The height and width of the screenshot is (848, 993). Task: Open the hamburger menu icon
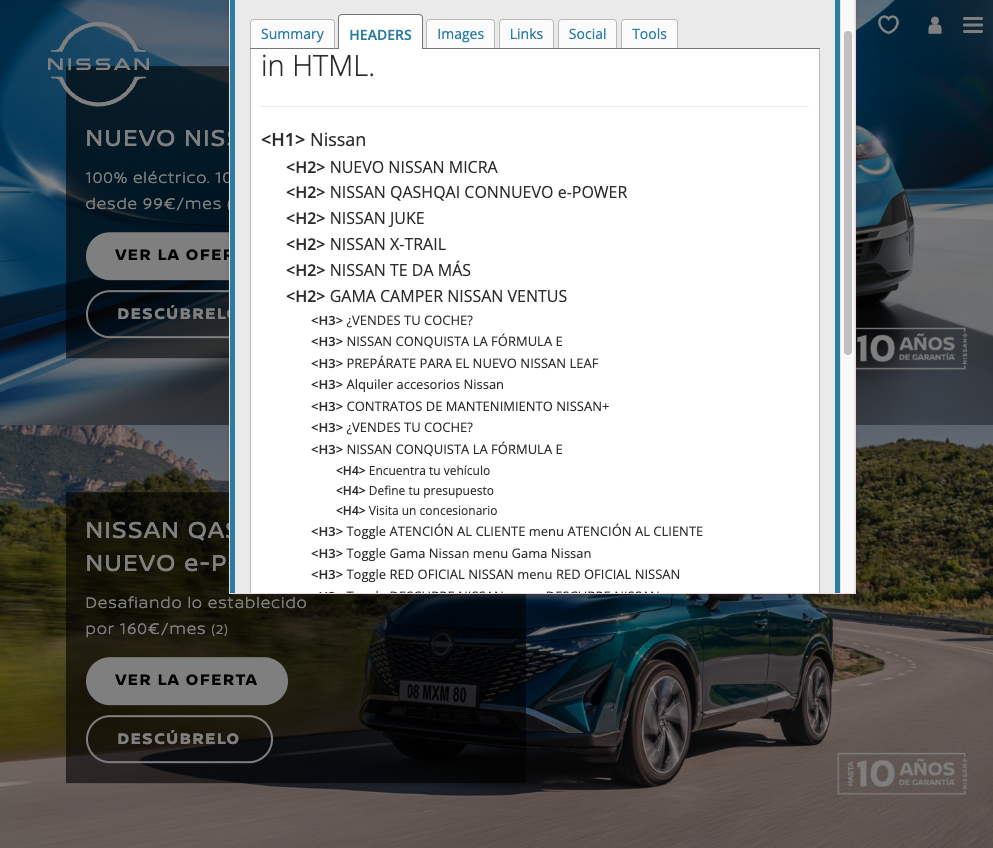pyautogui.click(x=973, y=25)
